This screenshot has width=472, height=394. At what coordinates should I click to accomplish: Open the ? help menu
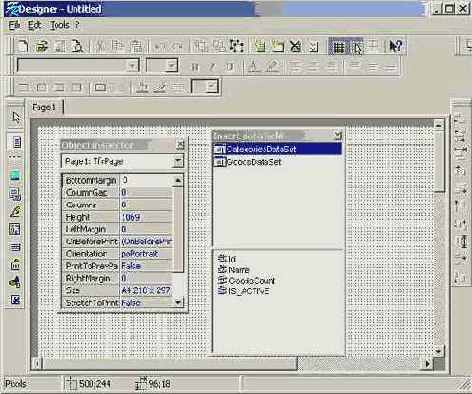(77, 25)
